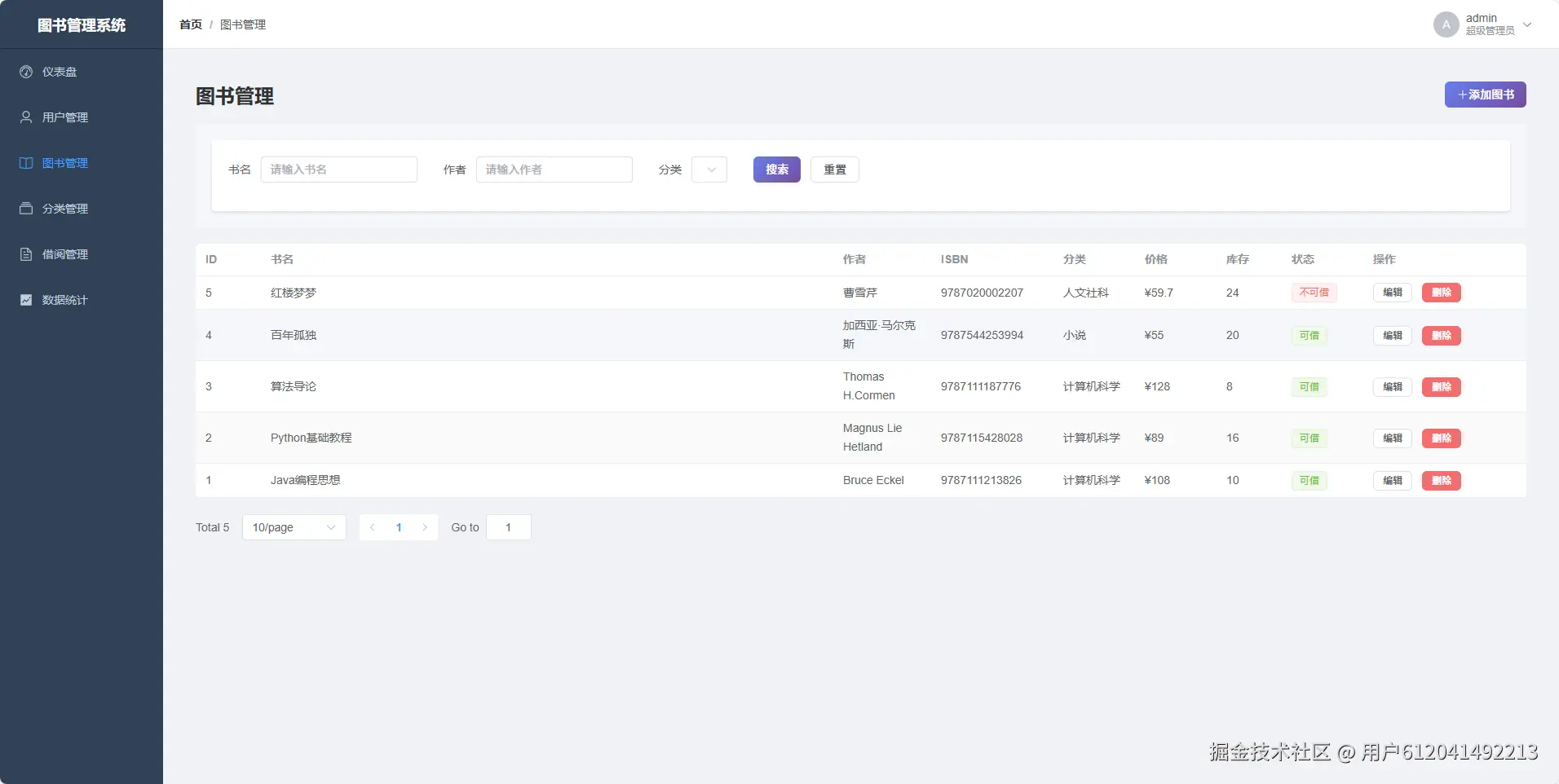Click the 小说 category cell
The width and height of the screenshot is (1559, 784).
click(x=1075, y=335)
